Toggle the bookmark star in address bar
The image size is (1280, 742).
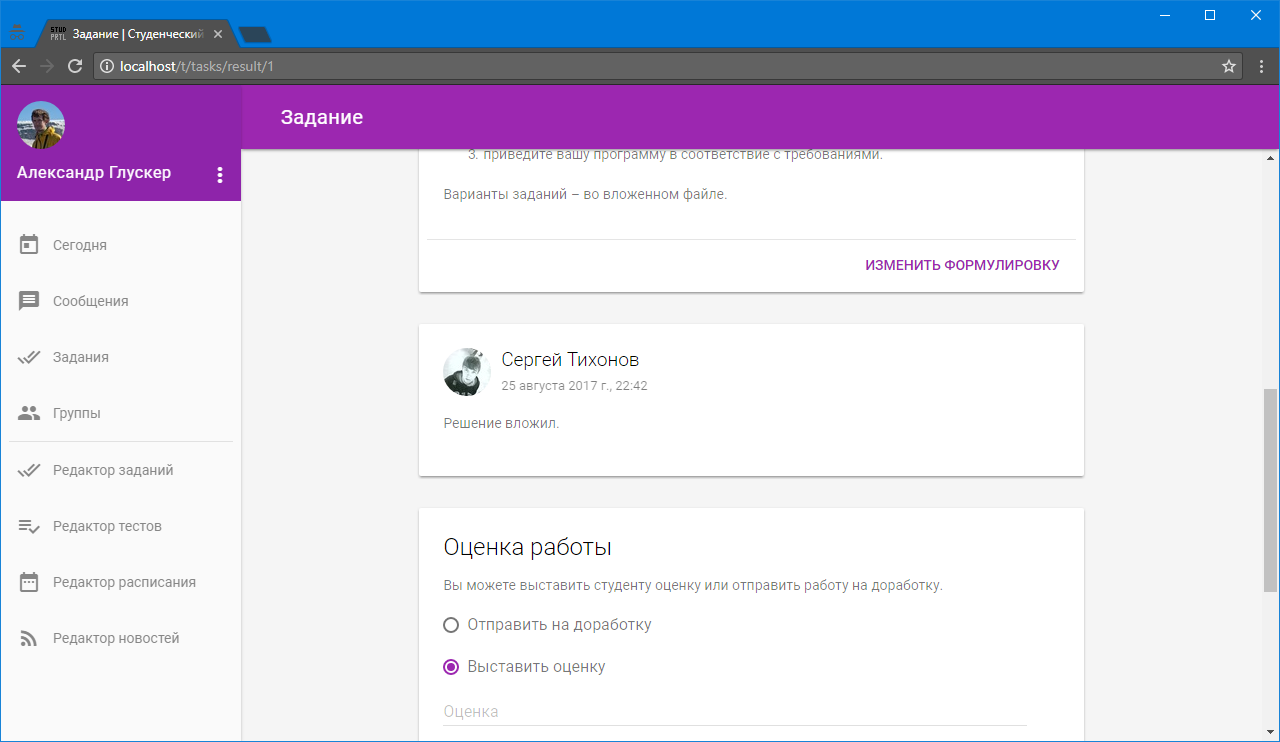tap(1229, 67)
